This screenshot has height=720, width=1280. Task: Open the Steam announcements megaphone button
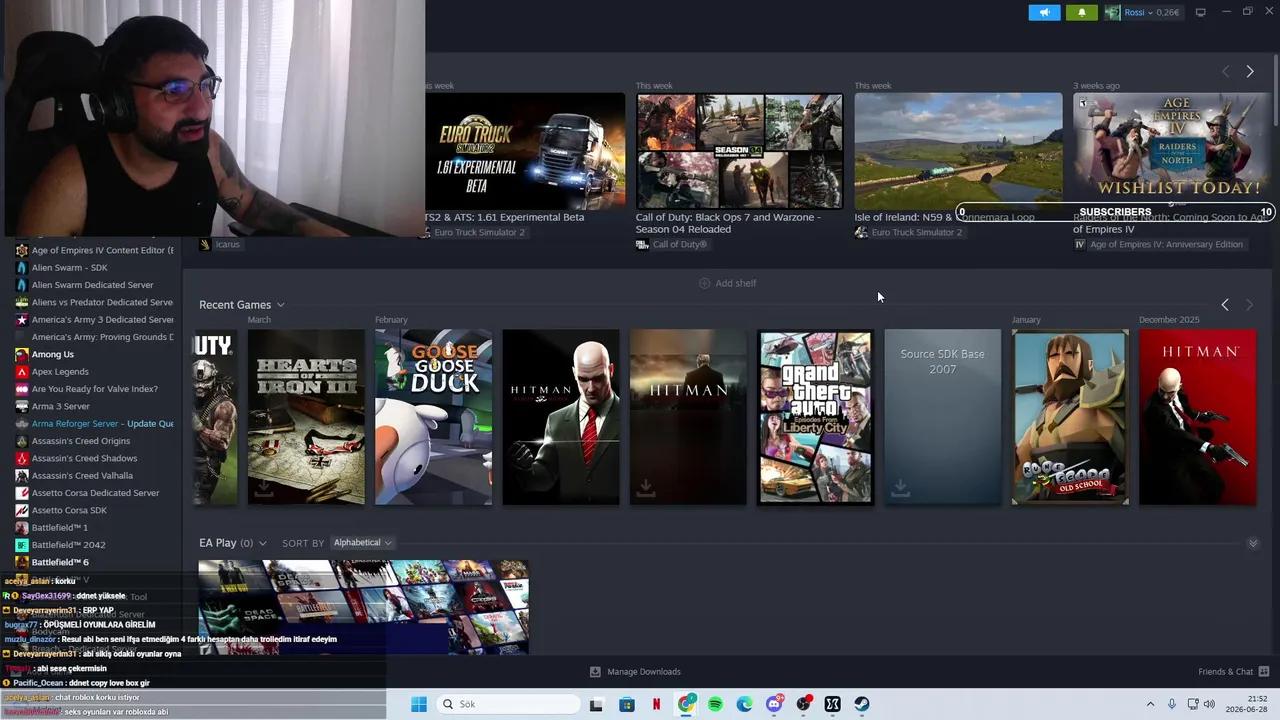point(1044,12)
